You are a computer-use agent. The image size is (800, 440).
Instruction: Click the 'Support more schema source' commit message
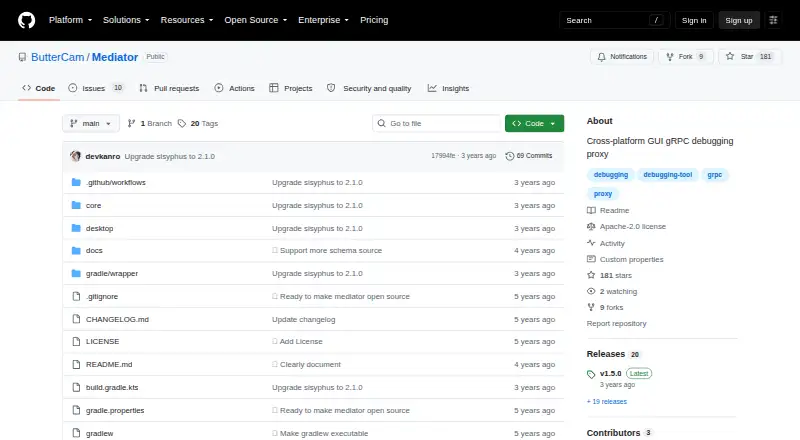coord(331,251)
